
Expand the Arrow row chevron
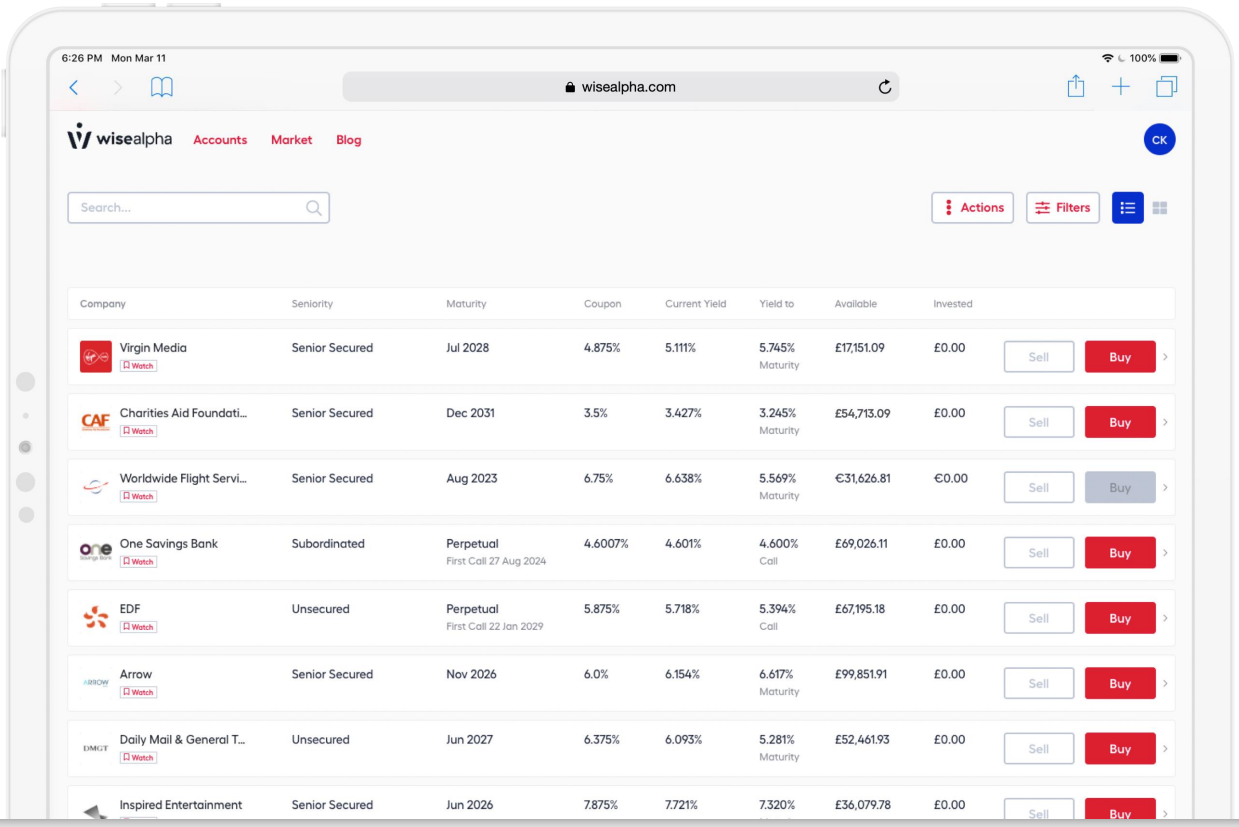(x=1166, y=684)
